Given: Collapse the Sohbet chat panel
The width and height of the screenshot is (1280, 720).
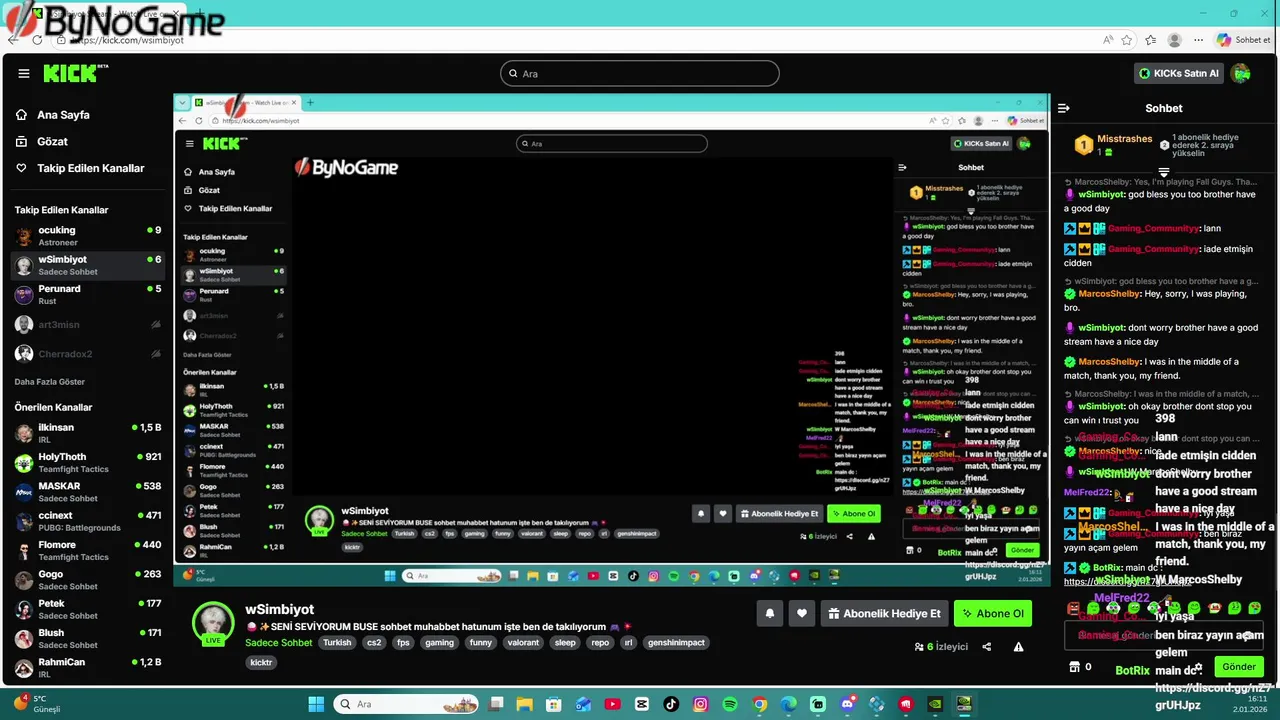Looking at the screenshot, I should 1065,108.
